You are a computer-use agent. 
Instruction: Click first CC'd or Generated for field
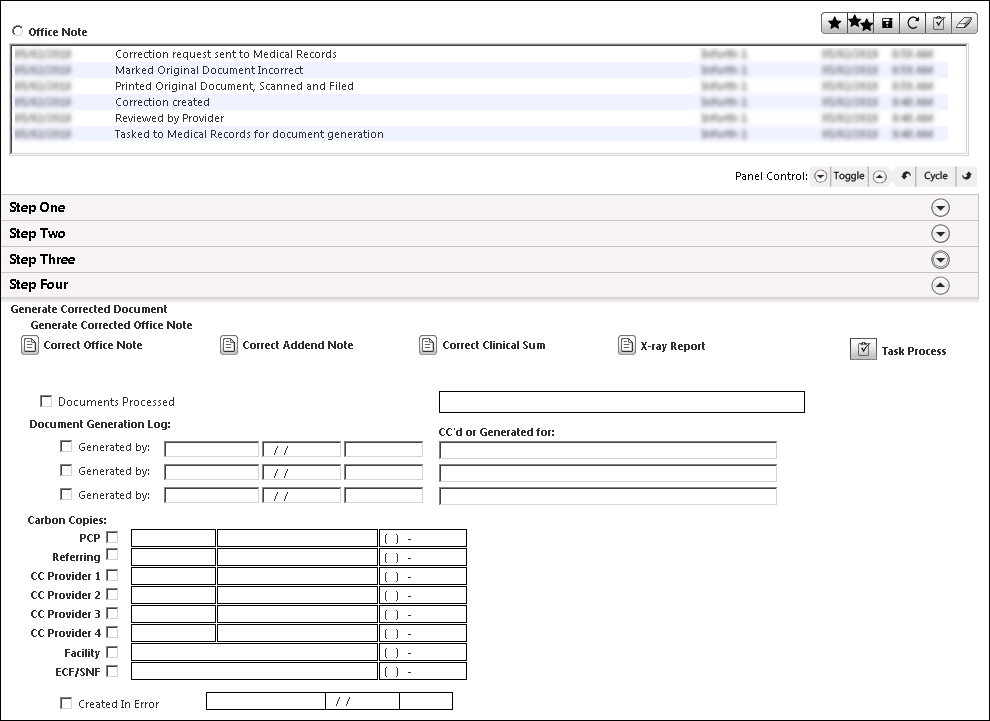click(x=608, y=450)
